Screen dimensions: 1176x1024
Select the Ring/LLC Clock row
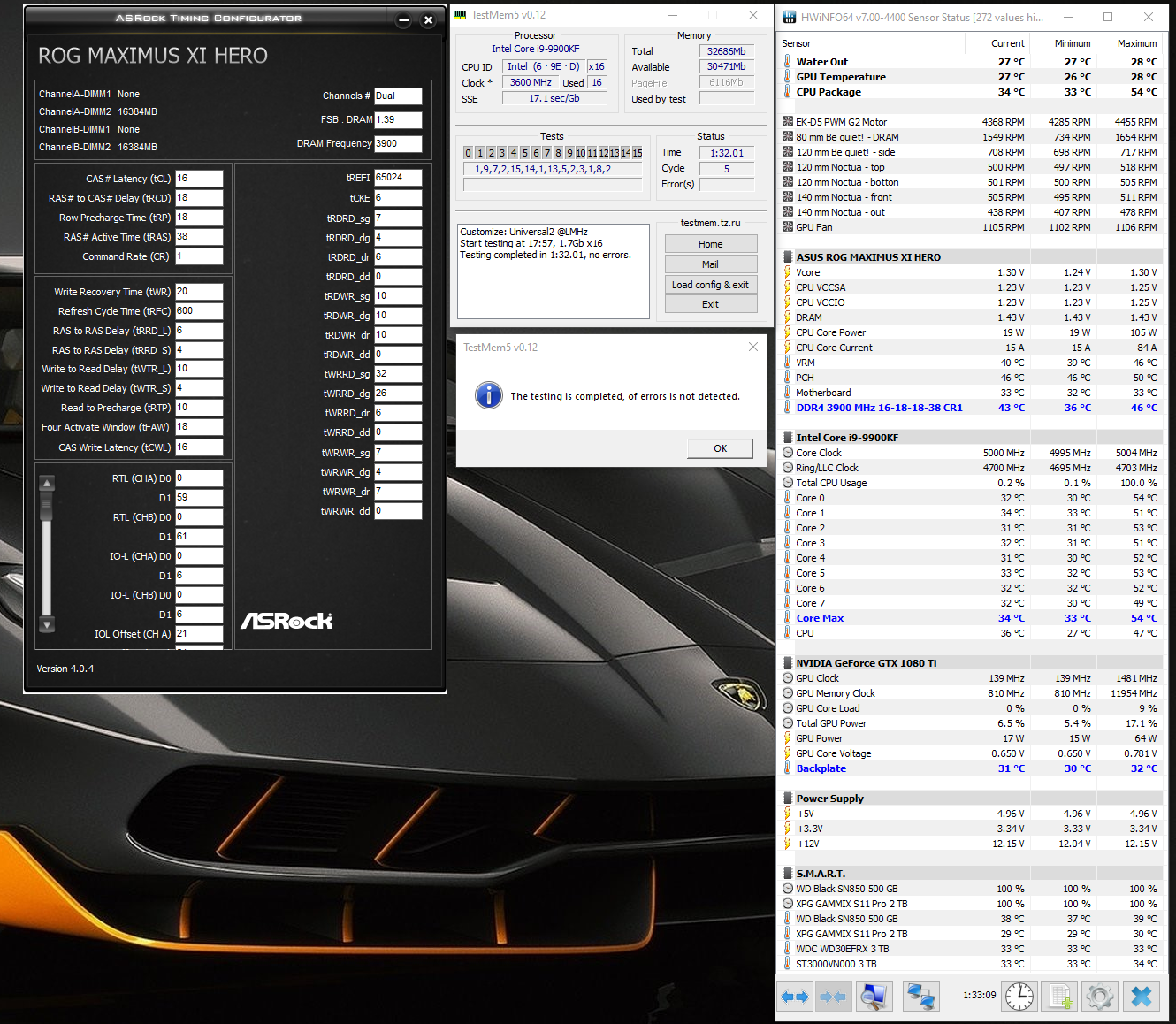click(970, 468)
